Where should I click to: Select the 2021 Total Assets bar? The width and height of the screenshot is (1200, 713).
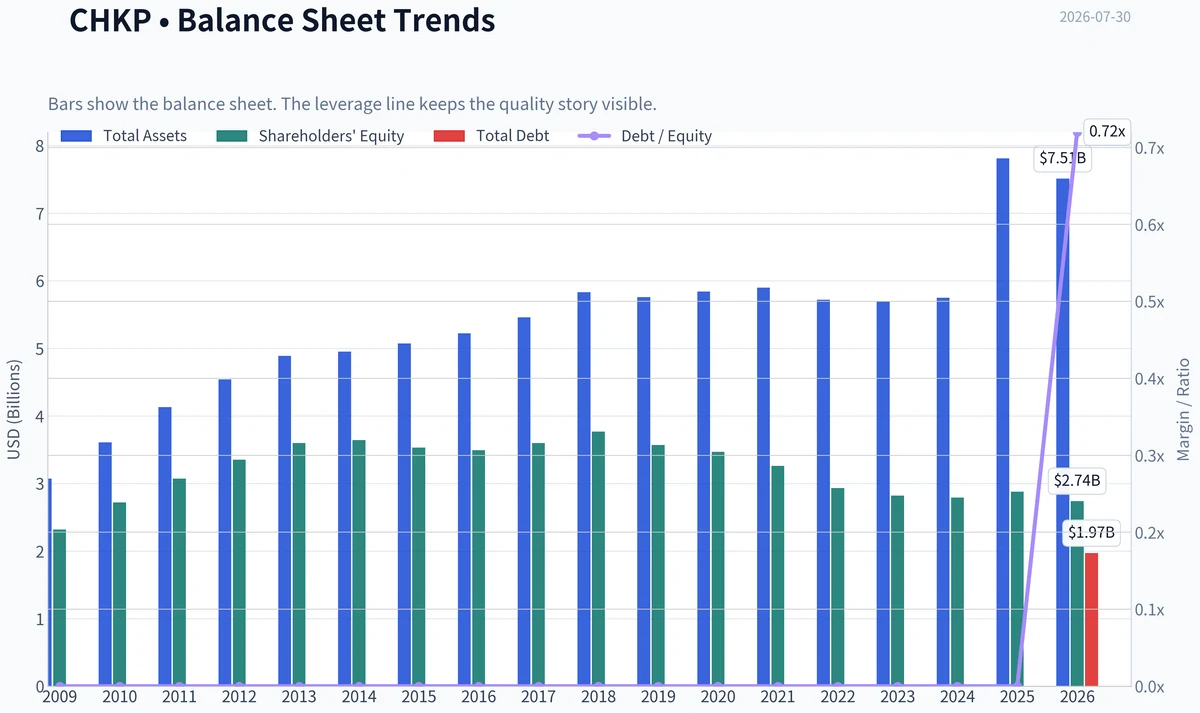(763, 487)
